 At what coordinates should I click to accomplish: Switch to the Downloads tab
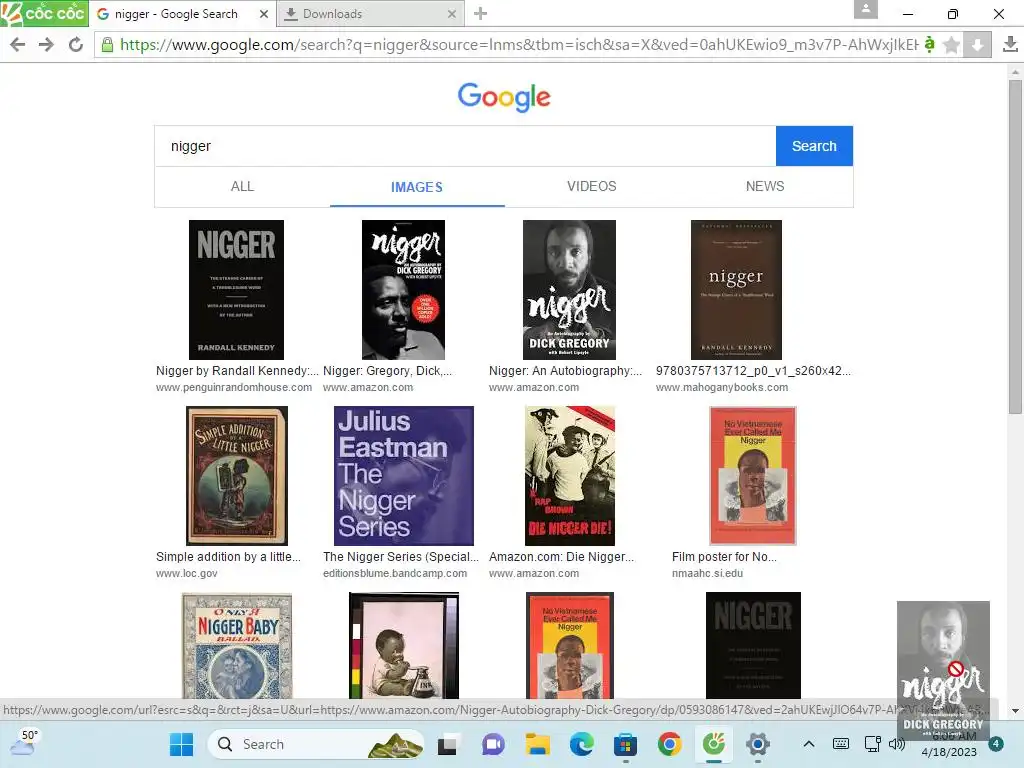pyautogui.click(x=370, y=14)
